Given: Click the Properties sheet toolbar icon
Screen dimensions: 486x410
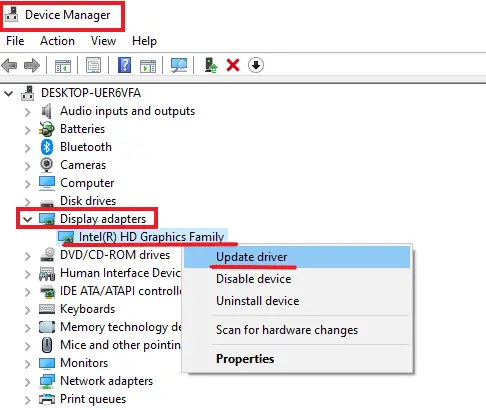Looking at the screenshot, I should pyautogui.click(x=93, y=65).
